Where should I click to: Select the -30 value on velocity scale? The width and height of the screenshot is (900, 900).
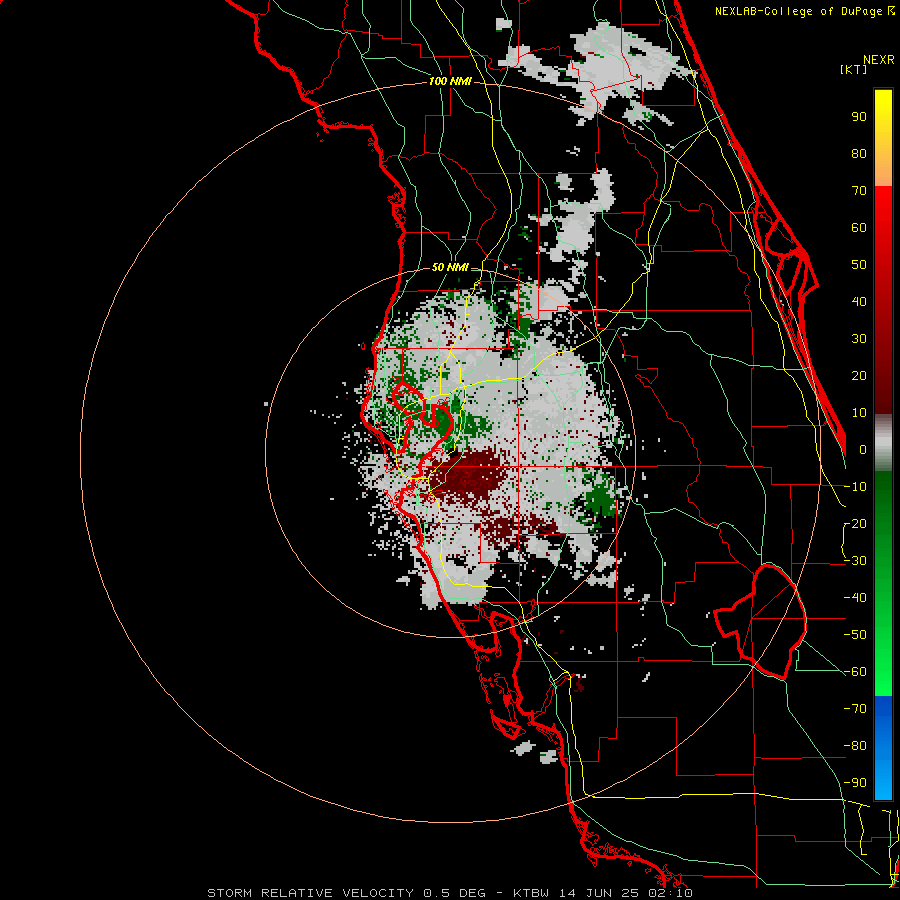coord(855,561)
